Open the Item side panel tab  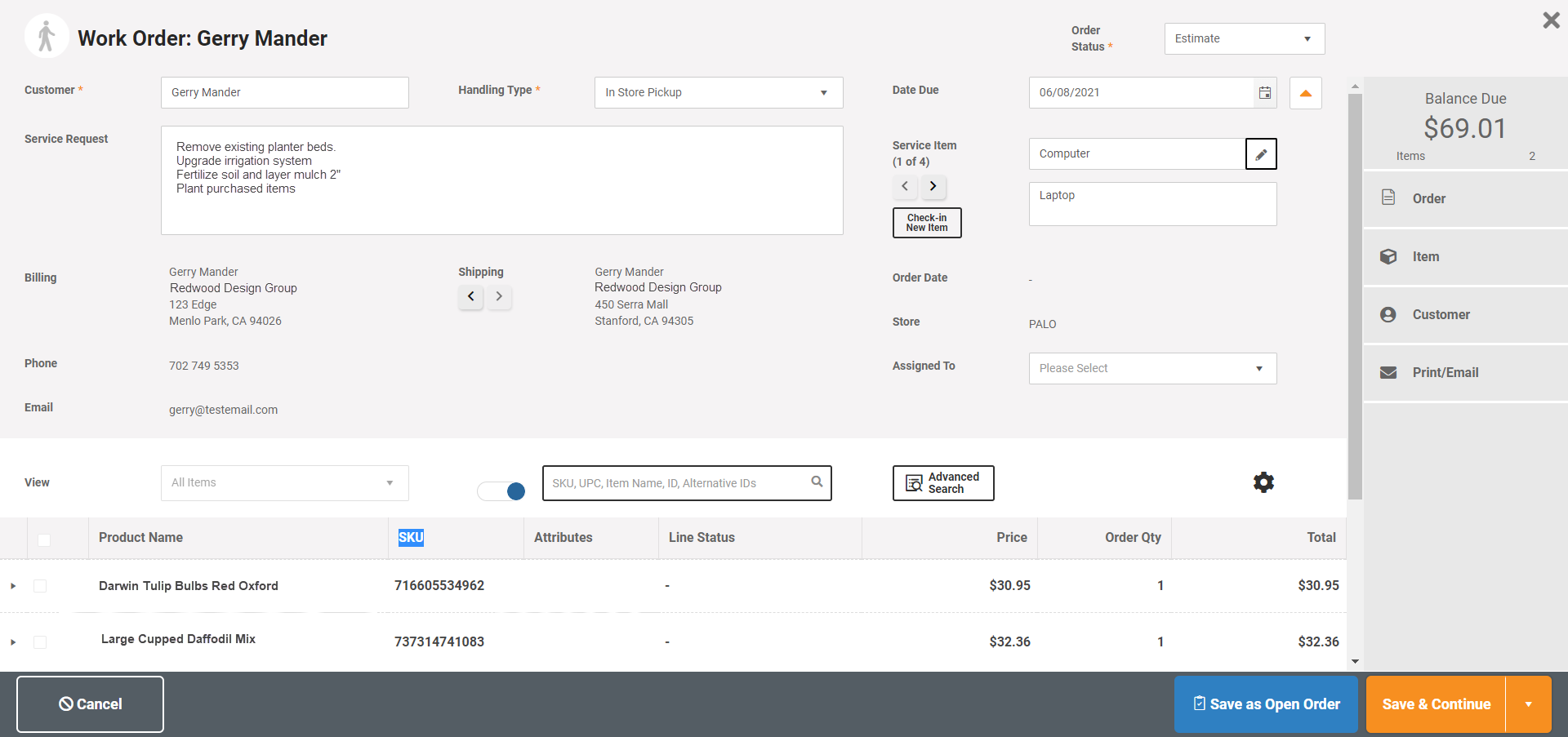point(1466,256)
